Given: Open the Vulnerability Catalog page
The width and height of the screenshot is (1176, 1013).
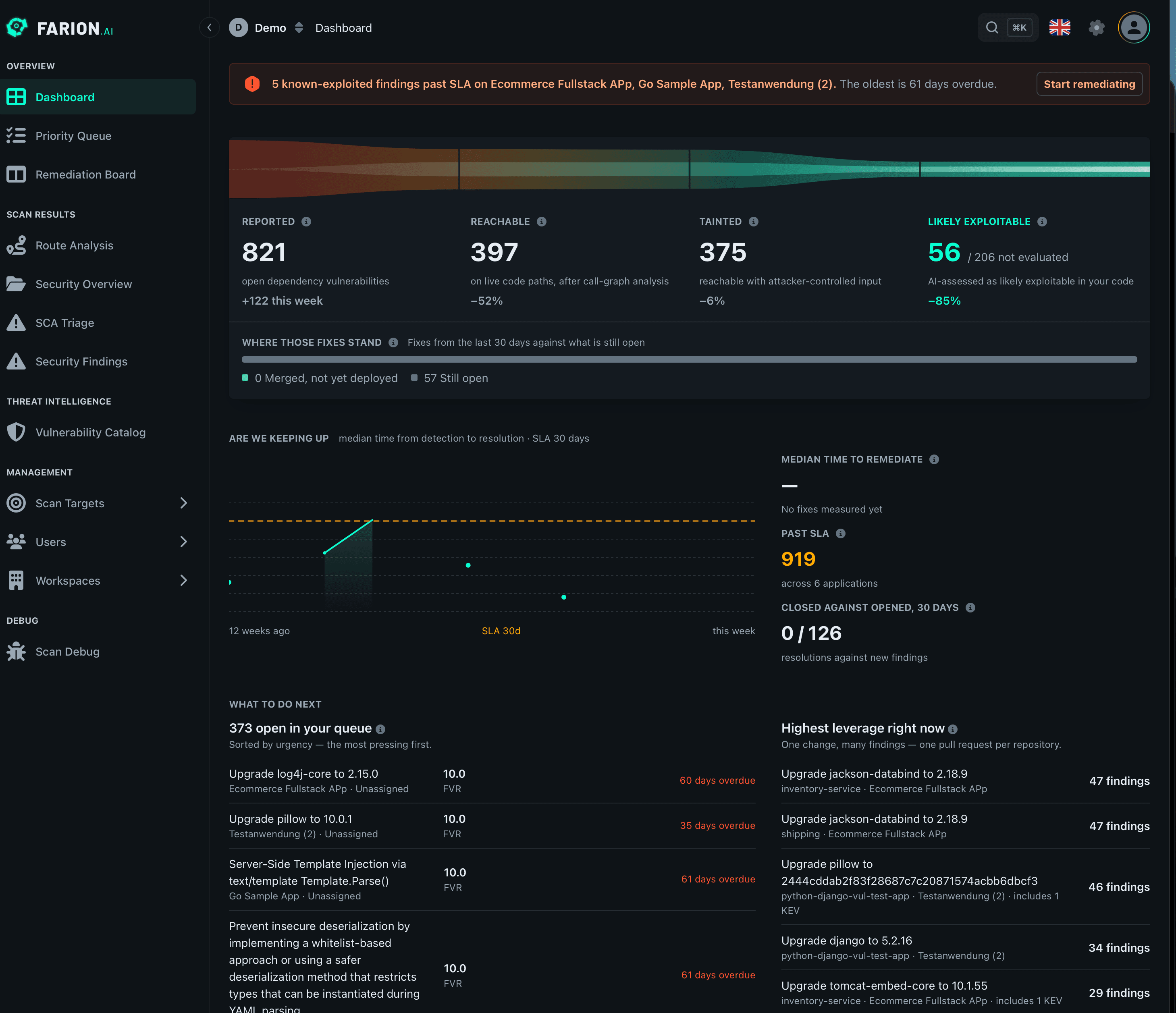Looking at the screenshot, I should [x=98, y=432].
